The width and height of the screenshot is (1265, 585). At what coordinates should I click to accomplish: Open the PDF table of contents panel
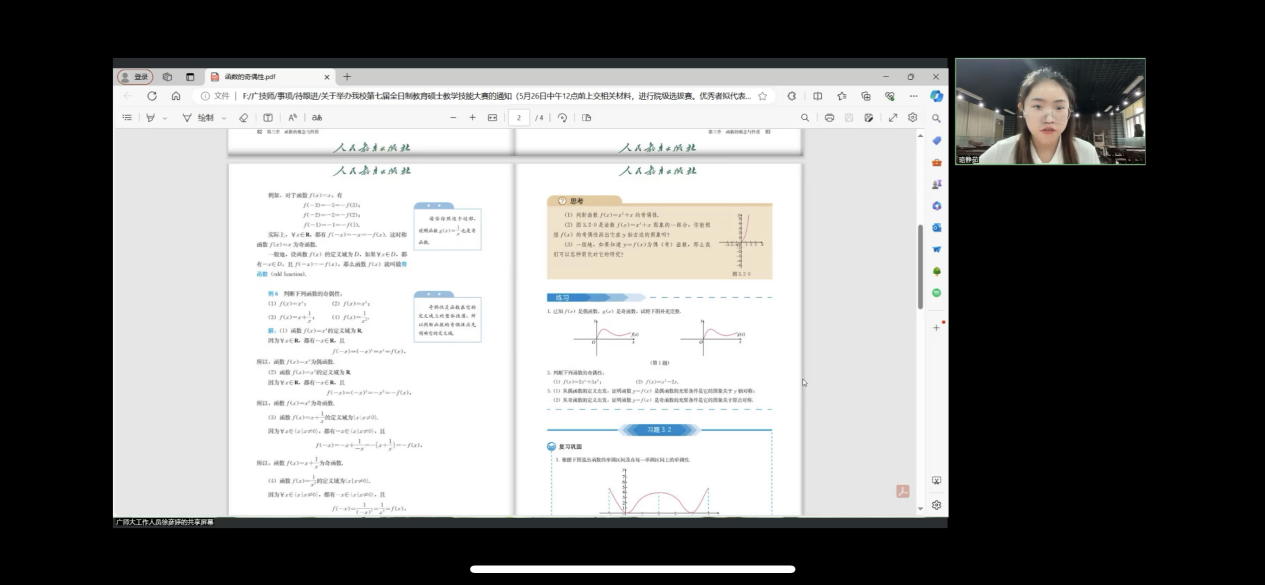coord(127,118)
